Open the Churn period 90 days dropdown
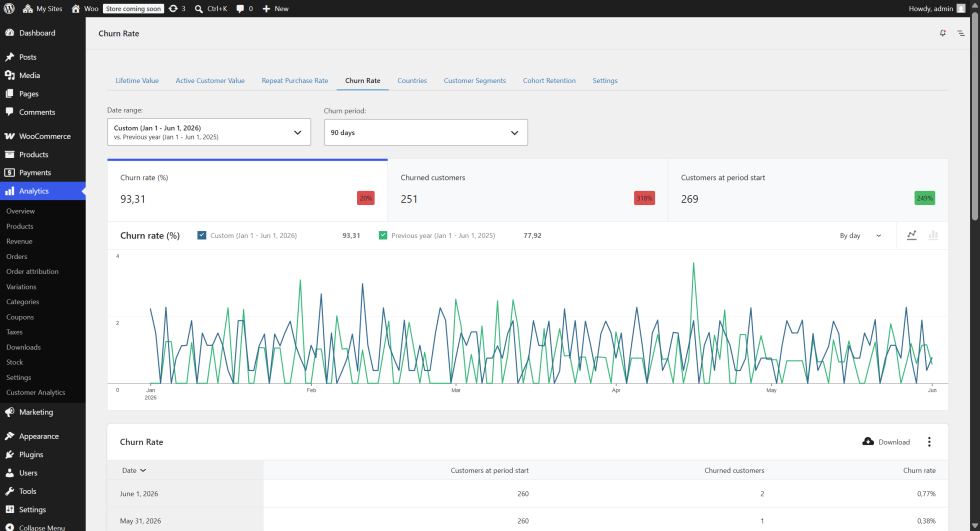 coord(426,132)
